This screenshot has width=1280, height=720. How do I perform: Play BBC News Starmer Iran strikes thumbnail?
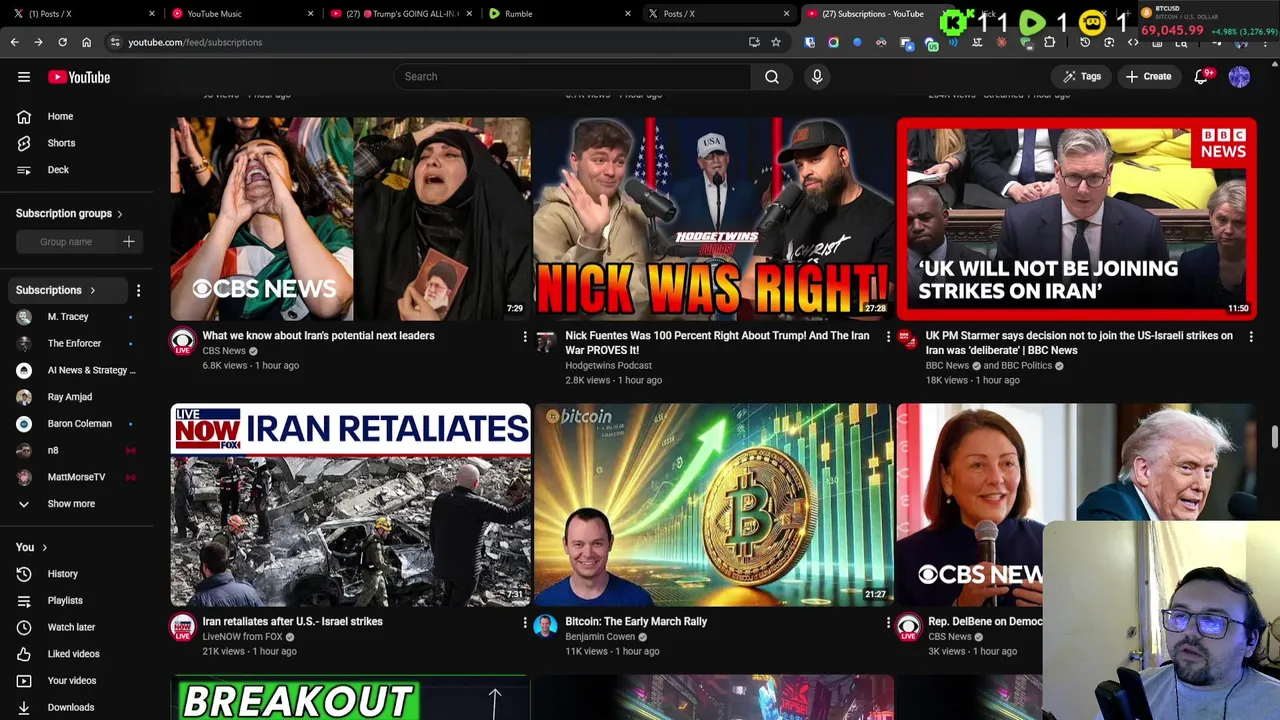(1076, 219)
